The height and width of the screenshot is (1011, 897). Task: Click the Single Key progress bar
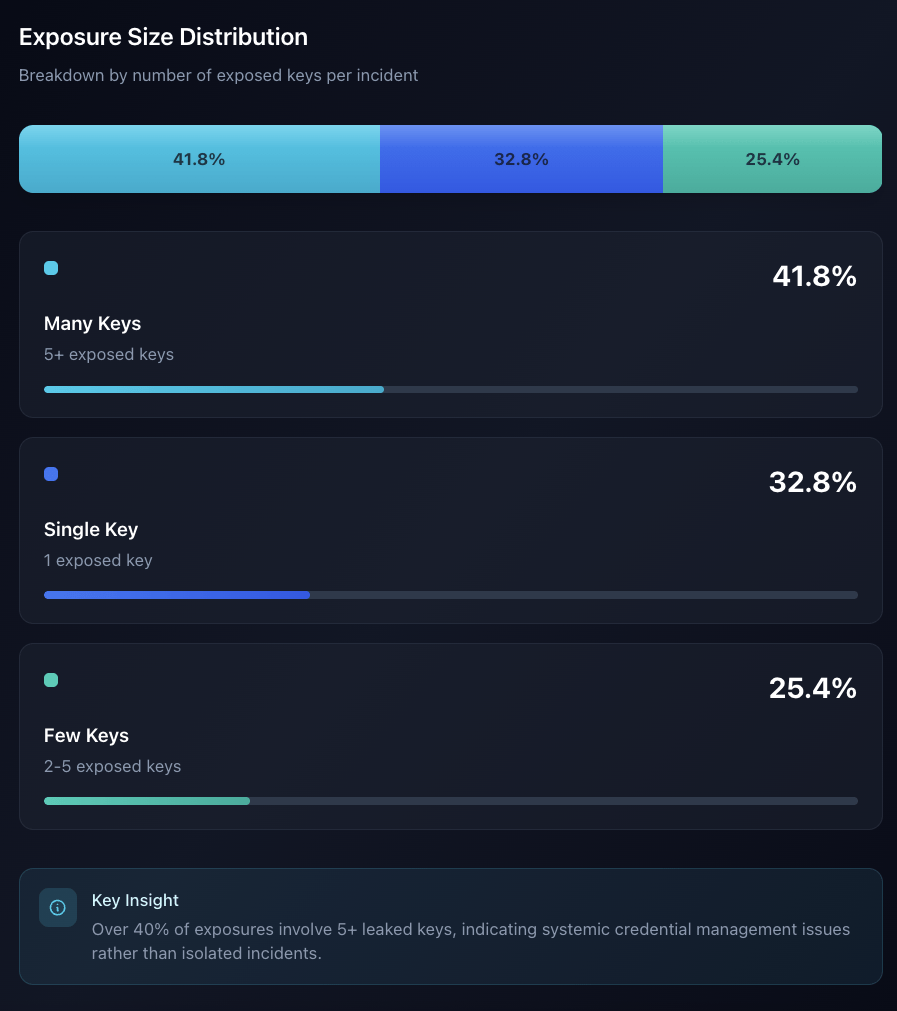tap(450, 595)
